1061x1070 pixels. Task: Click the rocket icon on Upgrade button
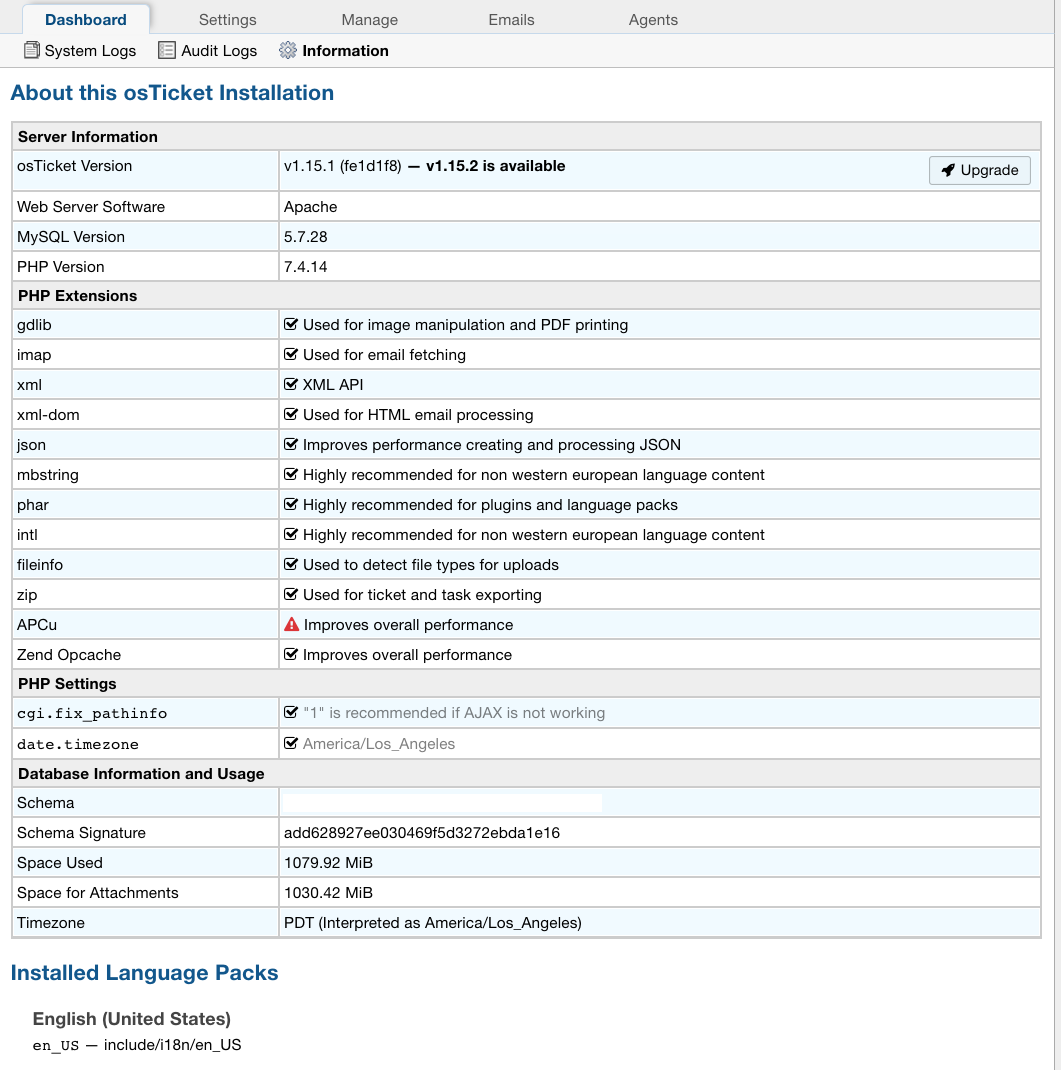[948, 170]
